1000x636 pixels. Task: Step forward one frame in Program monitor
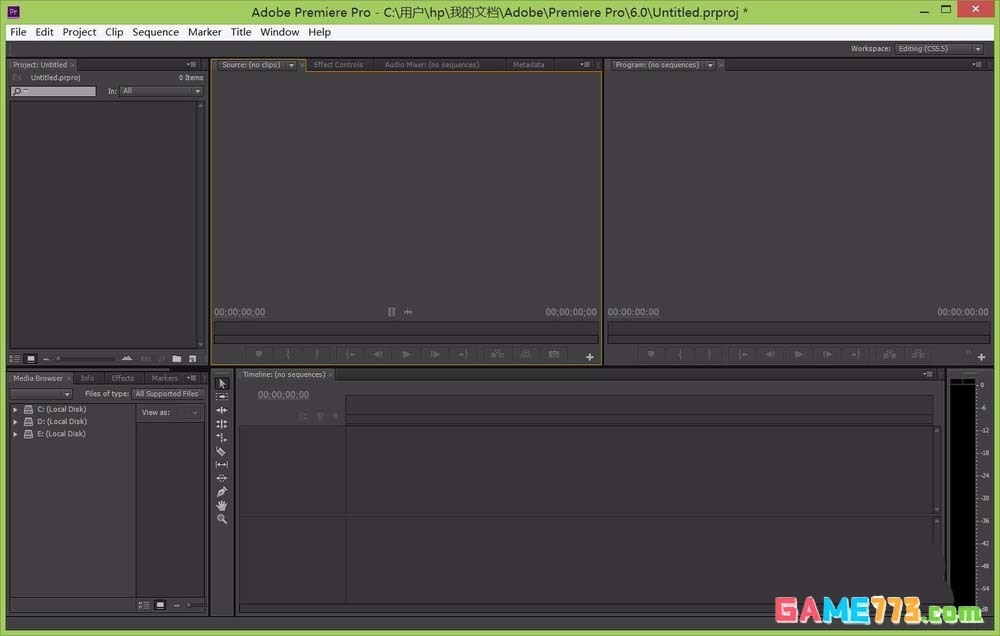pyautogui.click(x=827, y=354)
